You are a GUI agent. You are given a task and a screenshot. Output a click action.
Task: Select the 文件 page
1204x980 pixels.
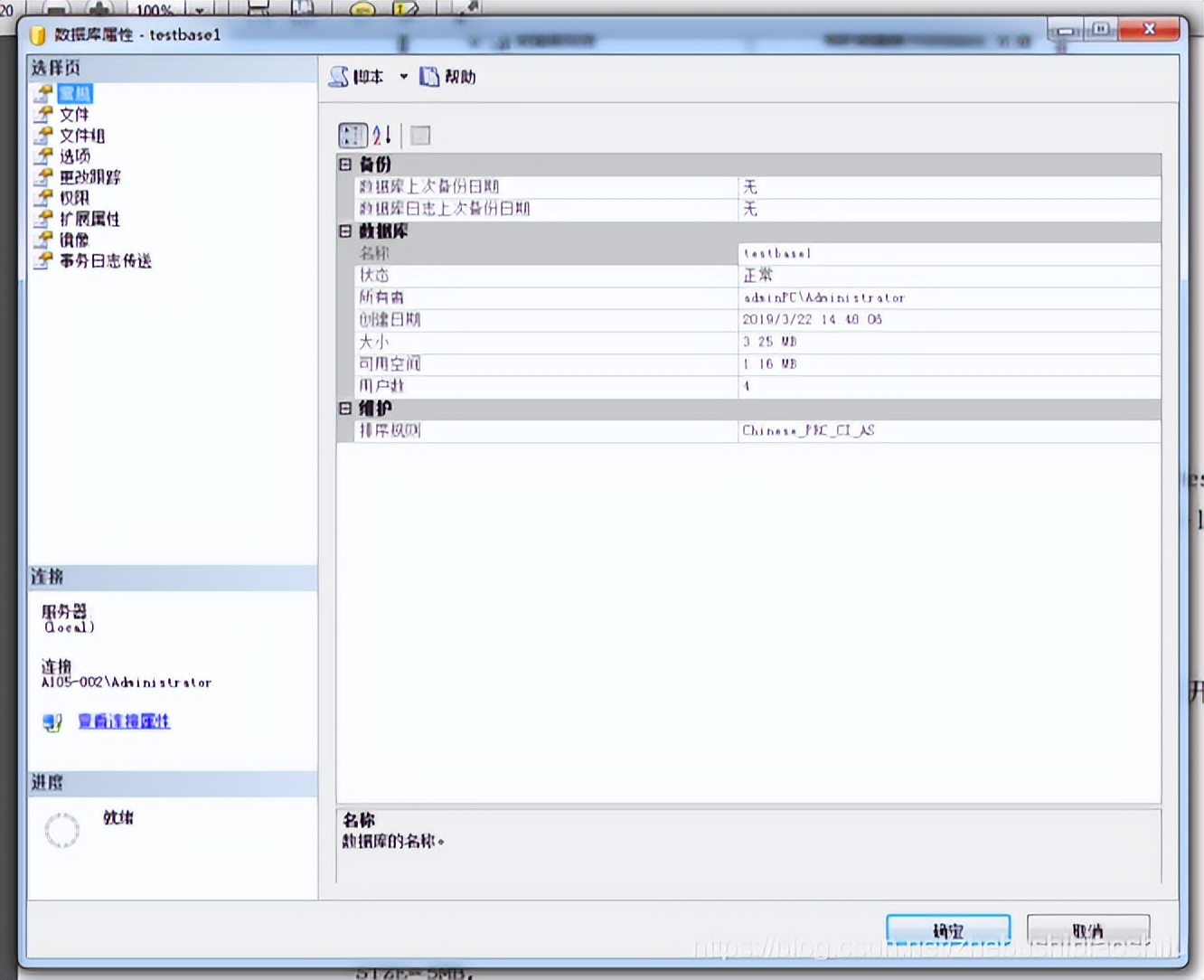pos(74,115)
